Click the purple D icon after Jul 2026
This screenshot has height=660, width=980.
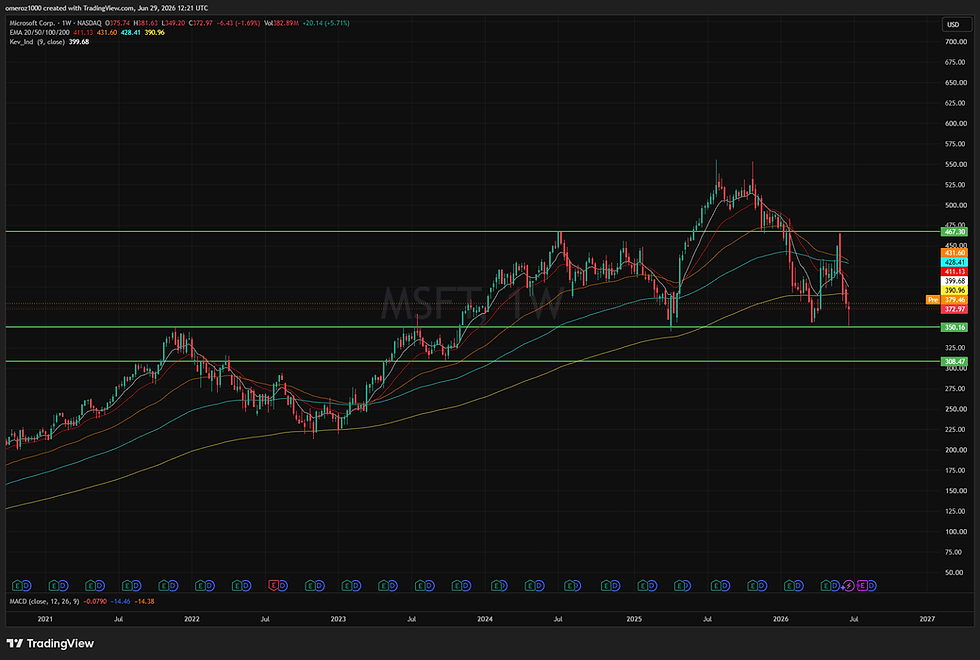point(871,586)
